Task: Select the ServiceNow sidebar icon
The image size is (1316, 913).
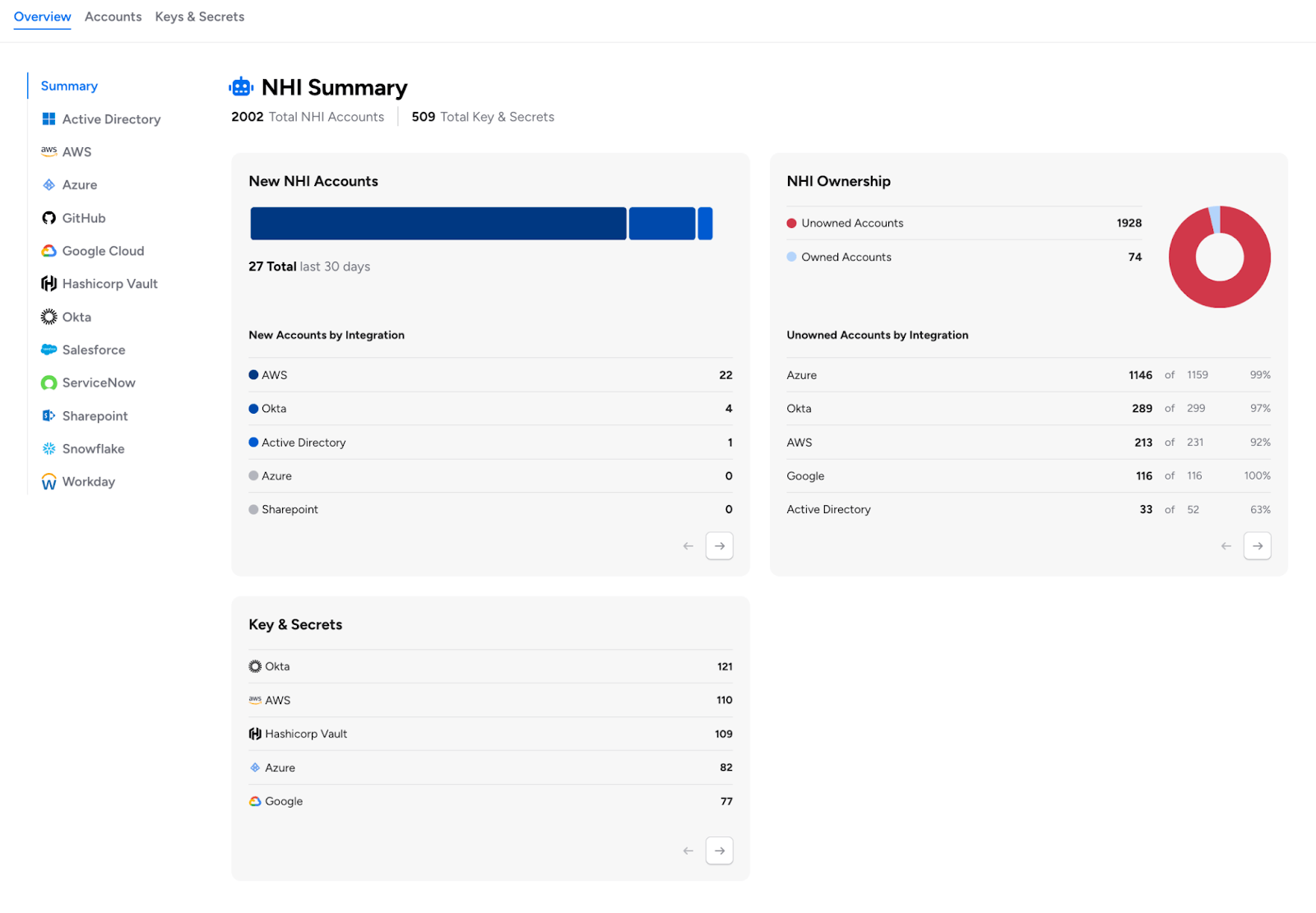Action: click(49, 383)
